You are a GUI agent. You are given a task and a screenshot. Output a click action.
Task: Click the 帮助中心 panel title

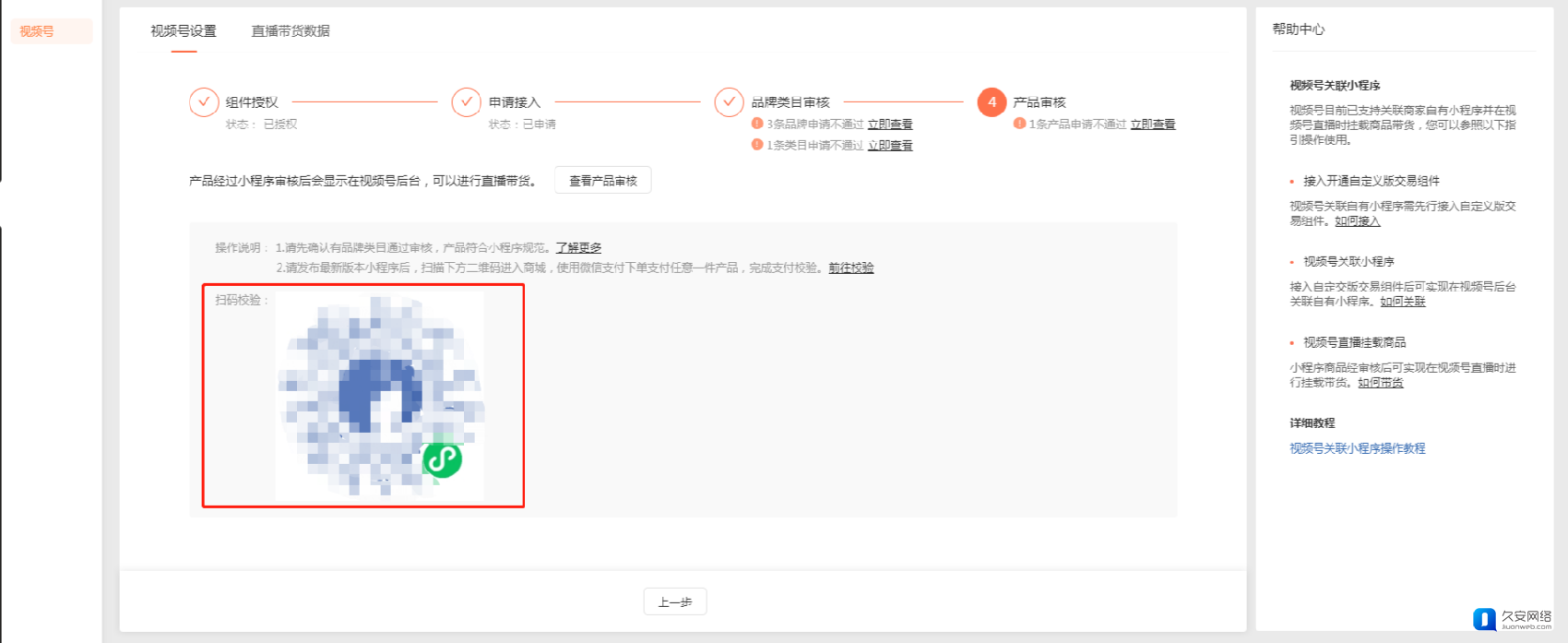coord(1299,30)
